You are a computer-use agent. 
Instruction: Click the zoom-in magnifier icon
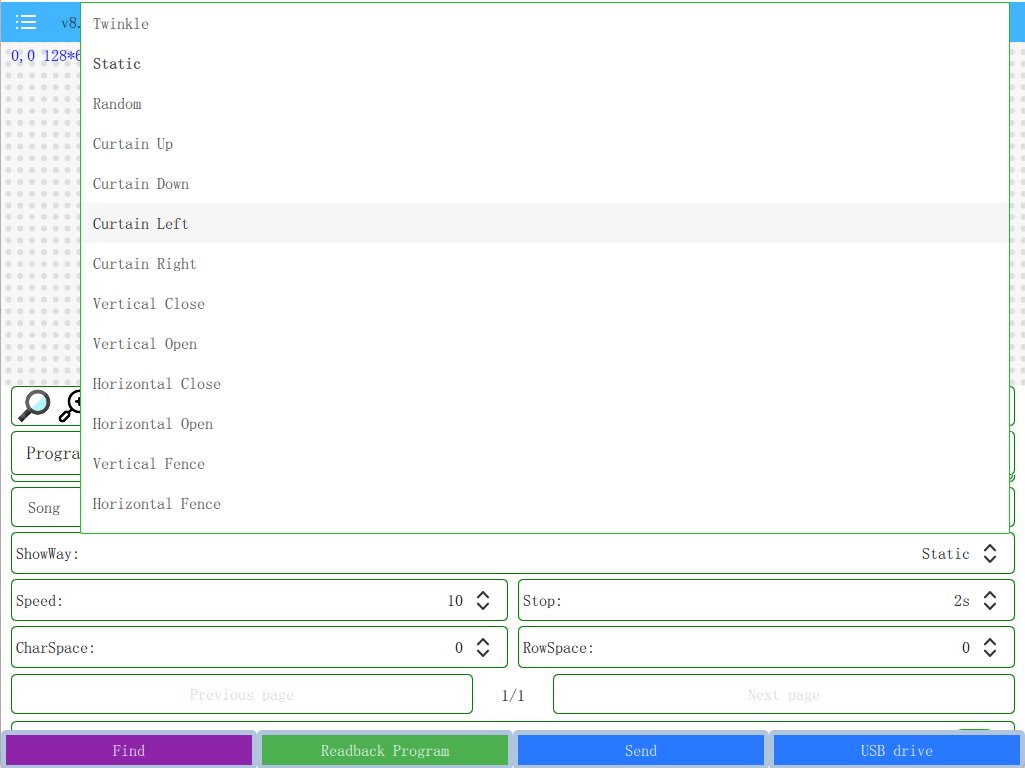point(70,406)
